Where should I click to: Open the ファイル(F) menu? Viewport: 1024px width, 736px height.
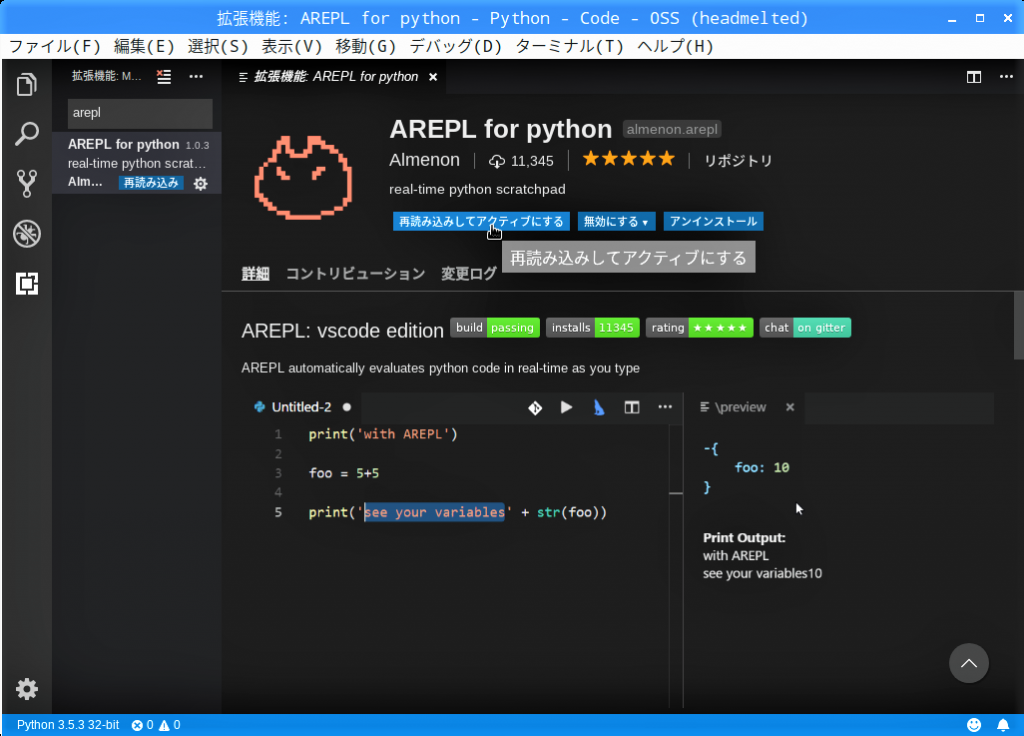point(56,46)
